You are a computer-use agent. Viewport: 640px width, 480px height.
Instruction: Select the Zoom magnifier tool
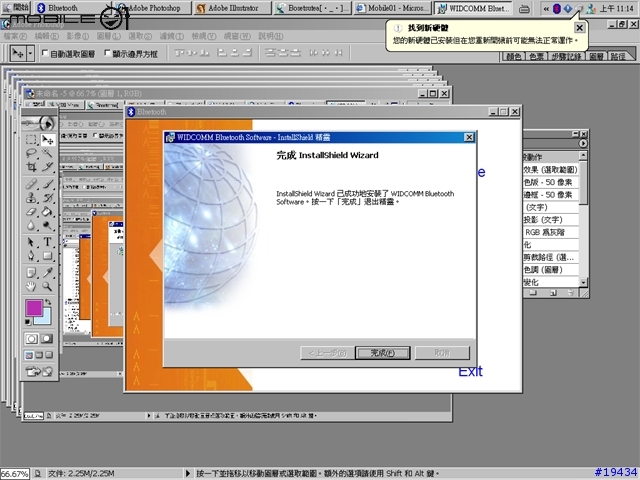[x=48, y=287]
